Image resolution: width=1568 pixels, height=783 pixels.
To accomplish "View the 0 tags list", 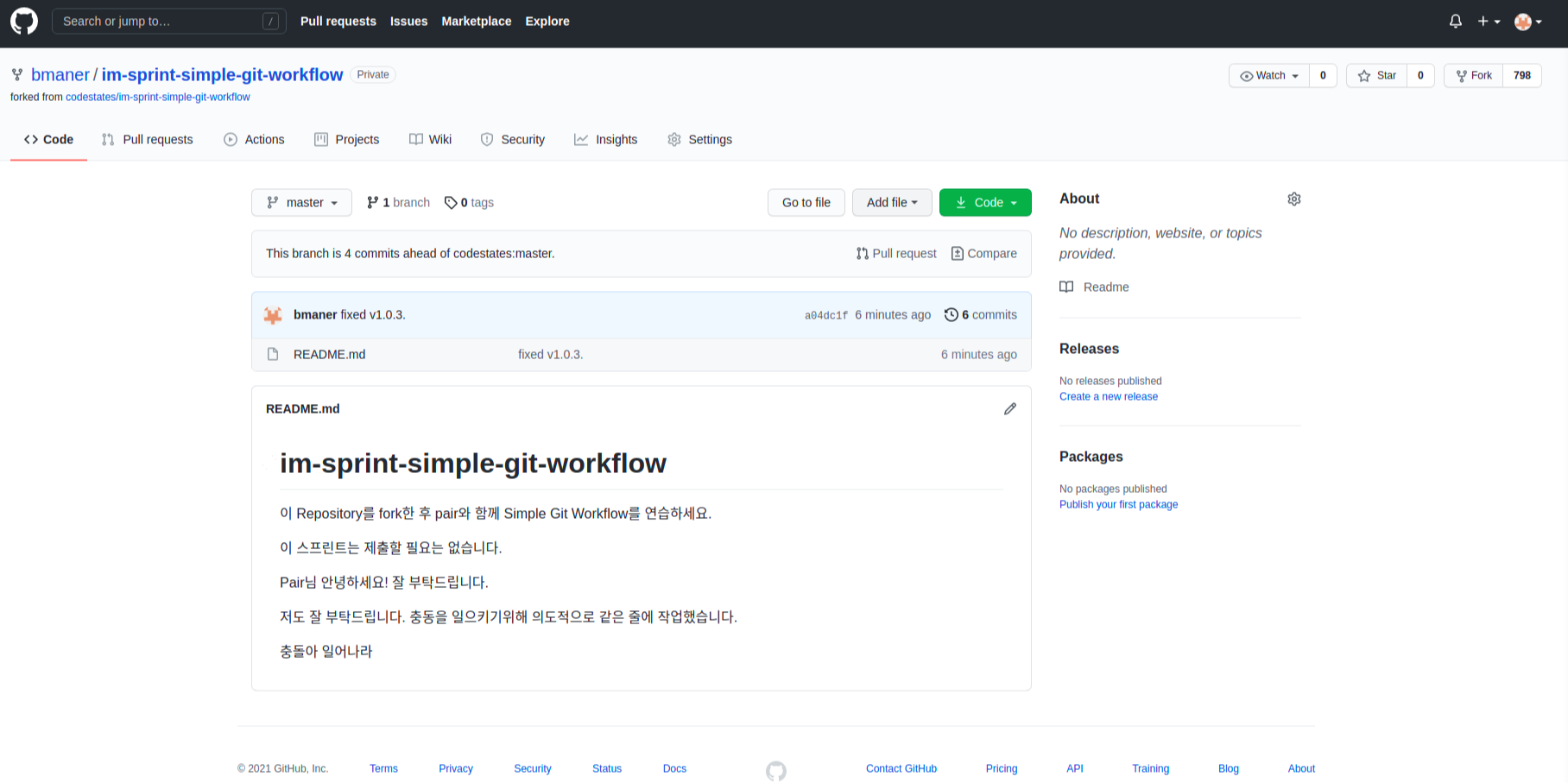I will (x=469, y=202).
